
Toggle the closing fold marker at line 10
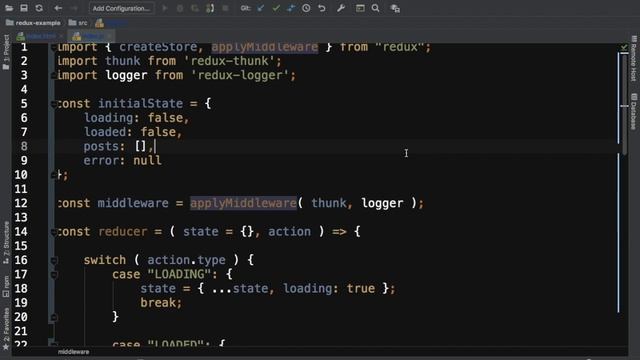pyautogui.click(x=53, y=175)
